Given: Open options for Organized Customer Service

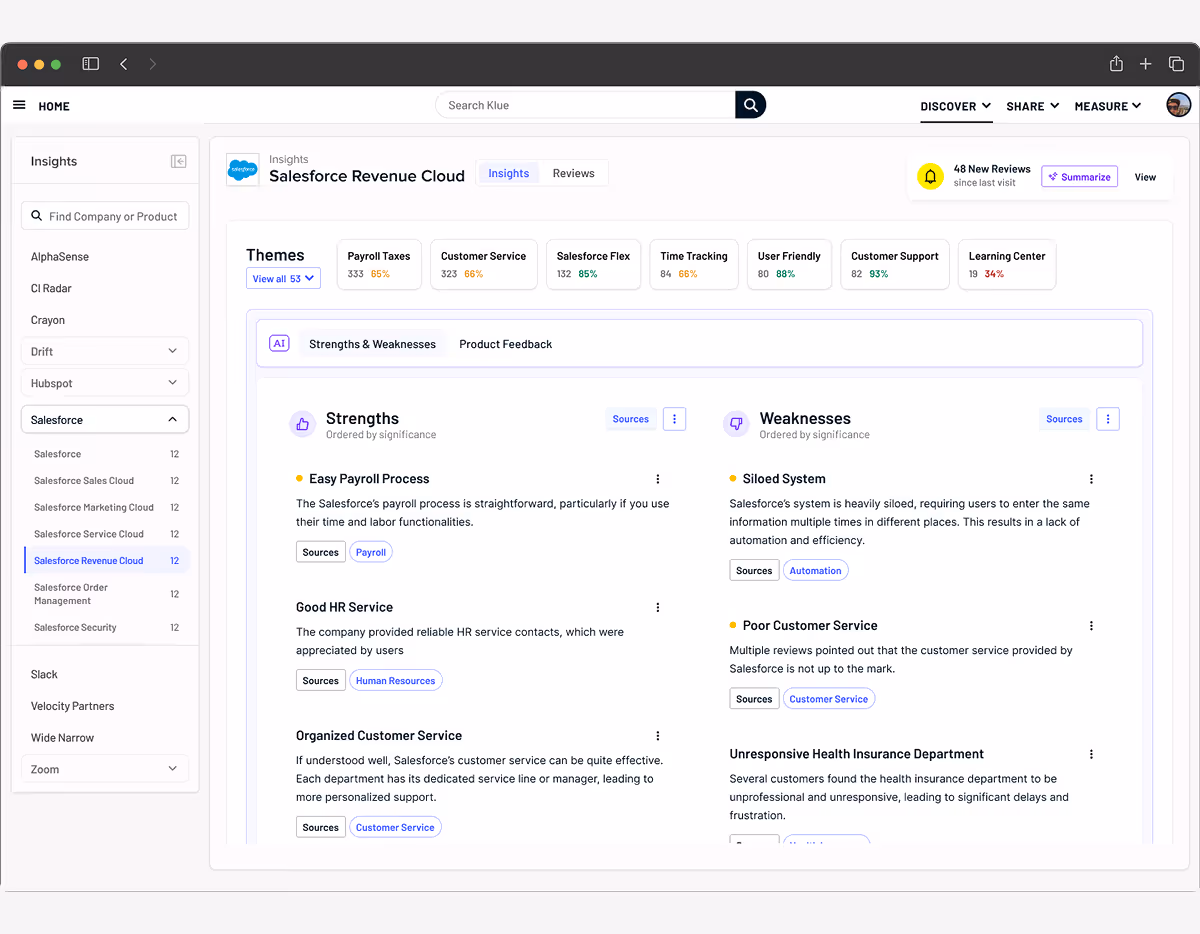Looking at the screenshot, I should 657,736.
